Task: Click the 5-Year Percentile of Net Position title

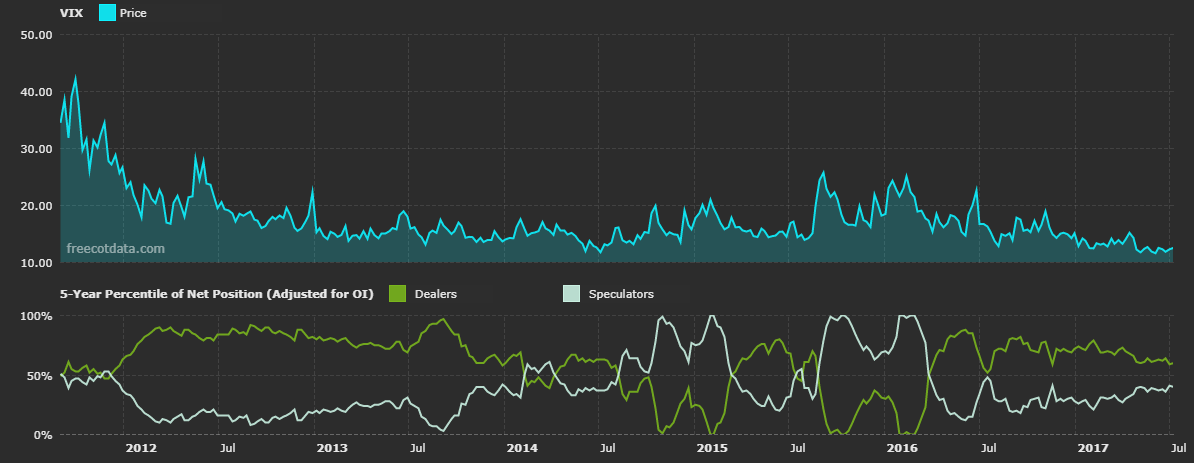Action: coord(217,293)
